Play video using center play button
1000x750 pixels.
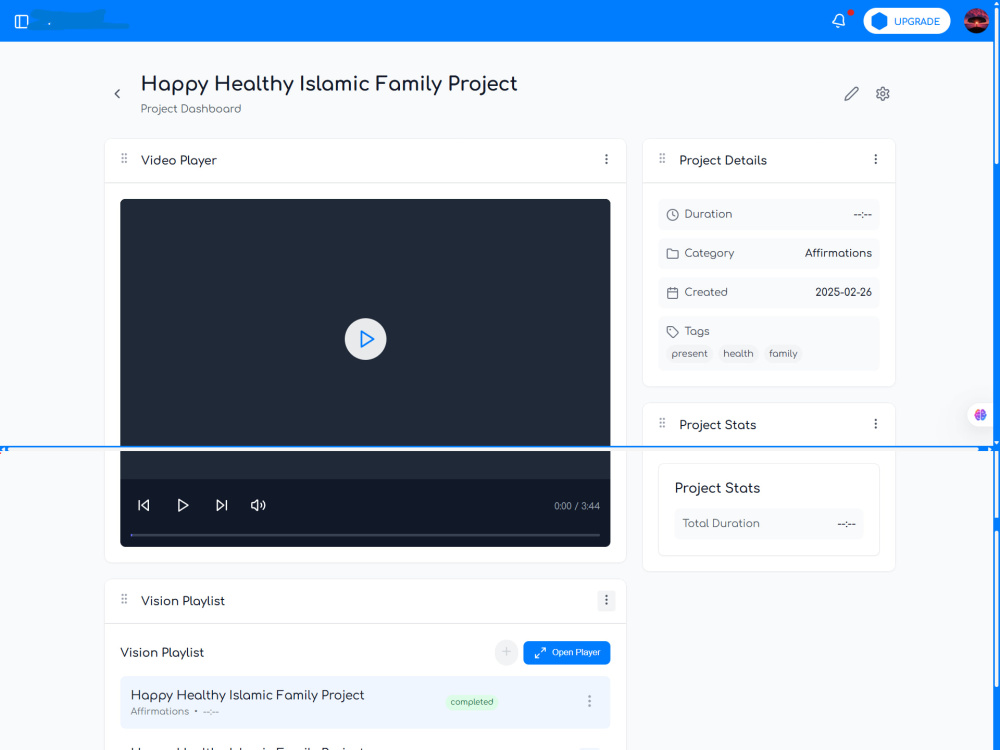(365, 339)
